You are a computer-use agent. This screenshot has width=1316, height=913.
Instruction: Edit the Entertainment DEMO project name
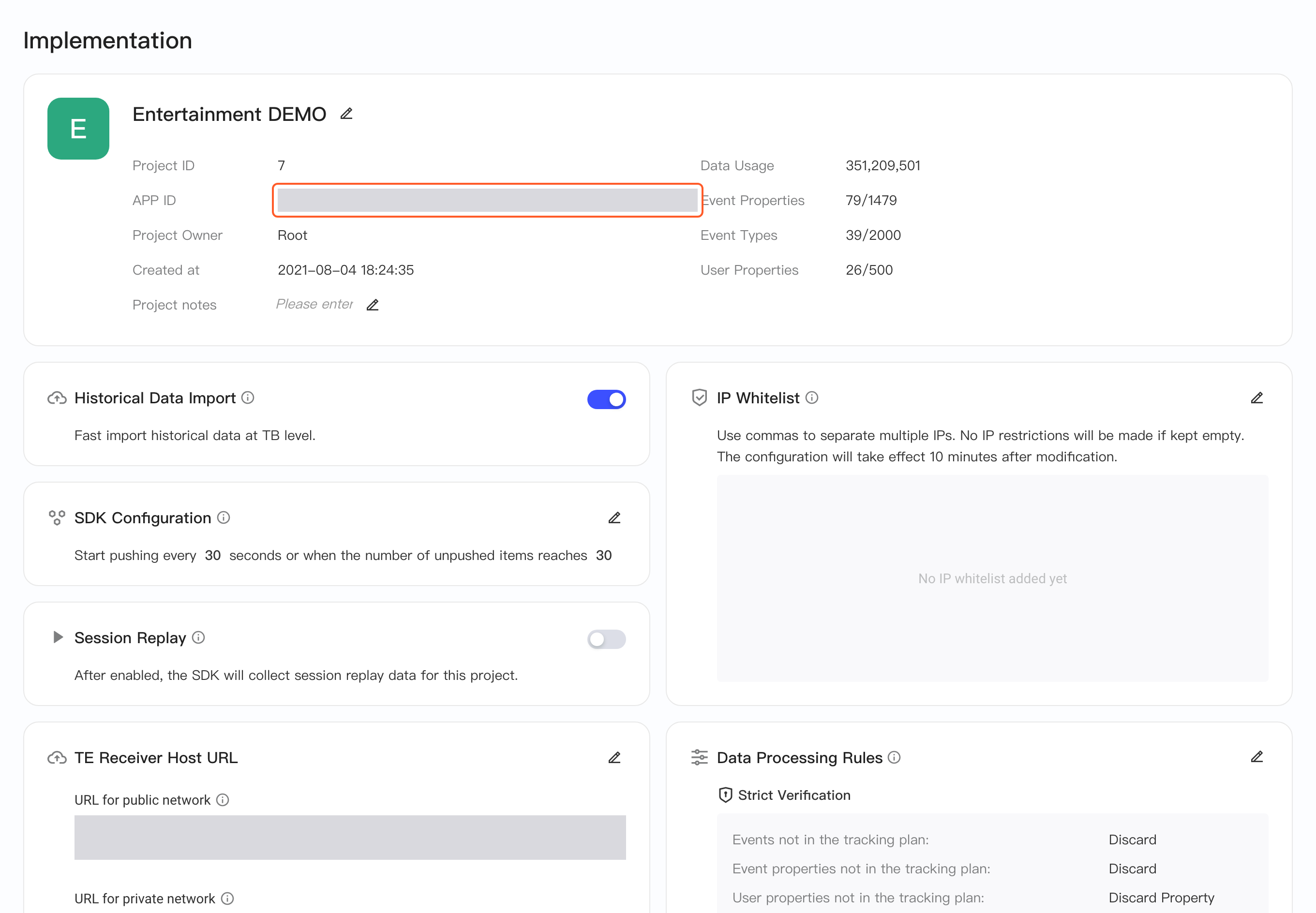point(346,114)
